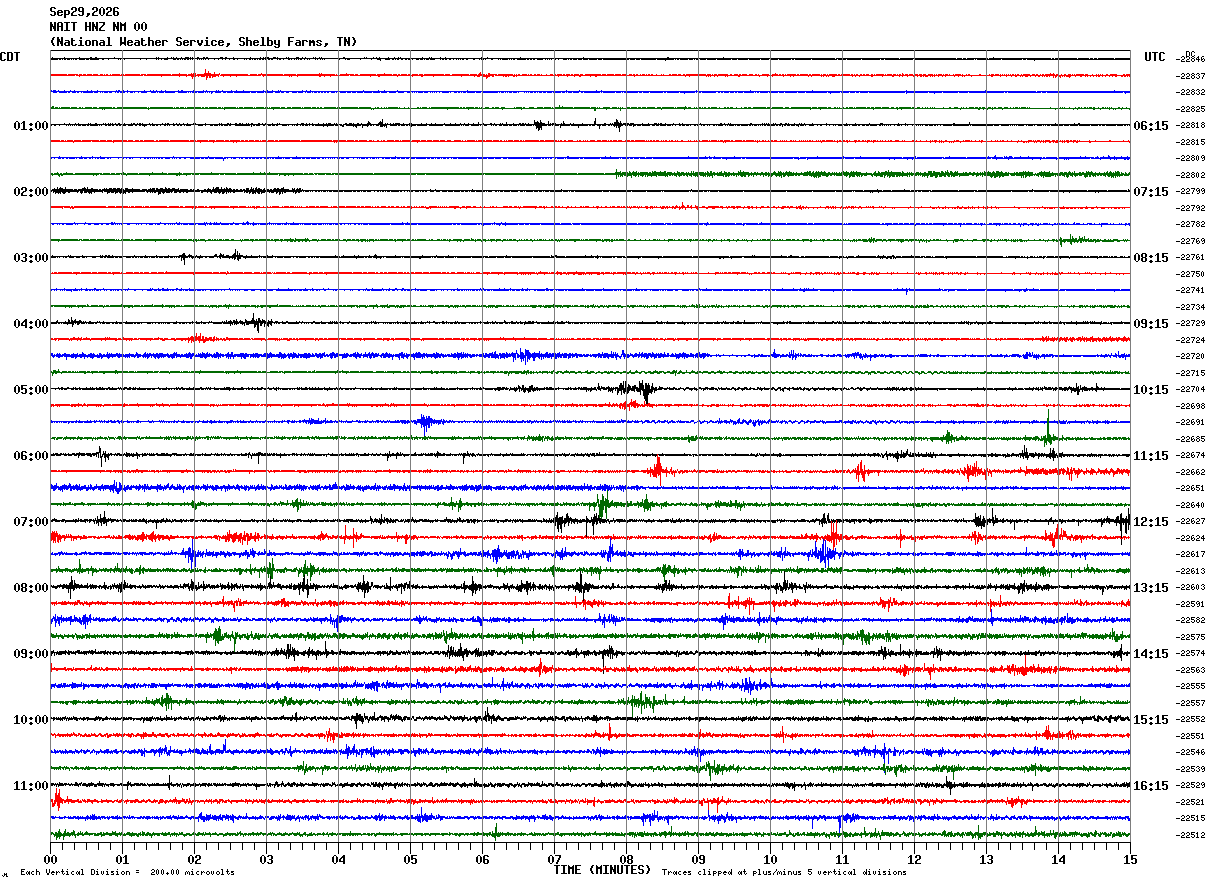Click the TIME (MINUTES) axis label
Viewport: 1210px width, 886px height.
pos(602,870)
